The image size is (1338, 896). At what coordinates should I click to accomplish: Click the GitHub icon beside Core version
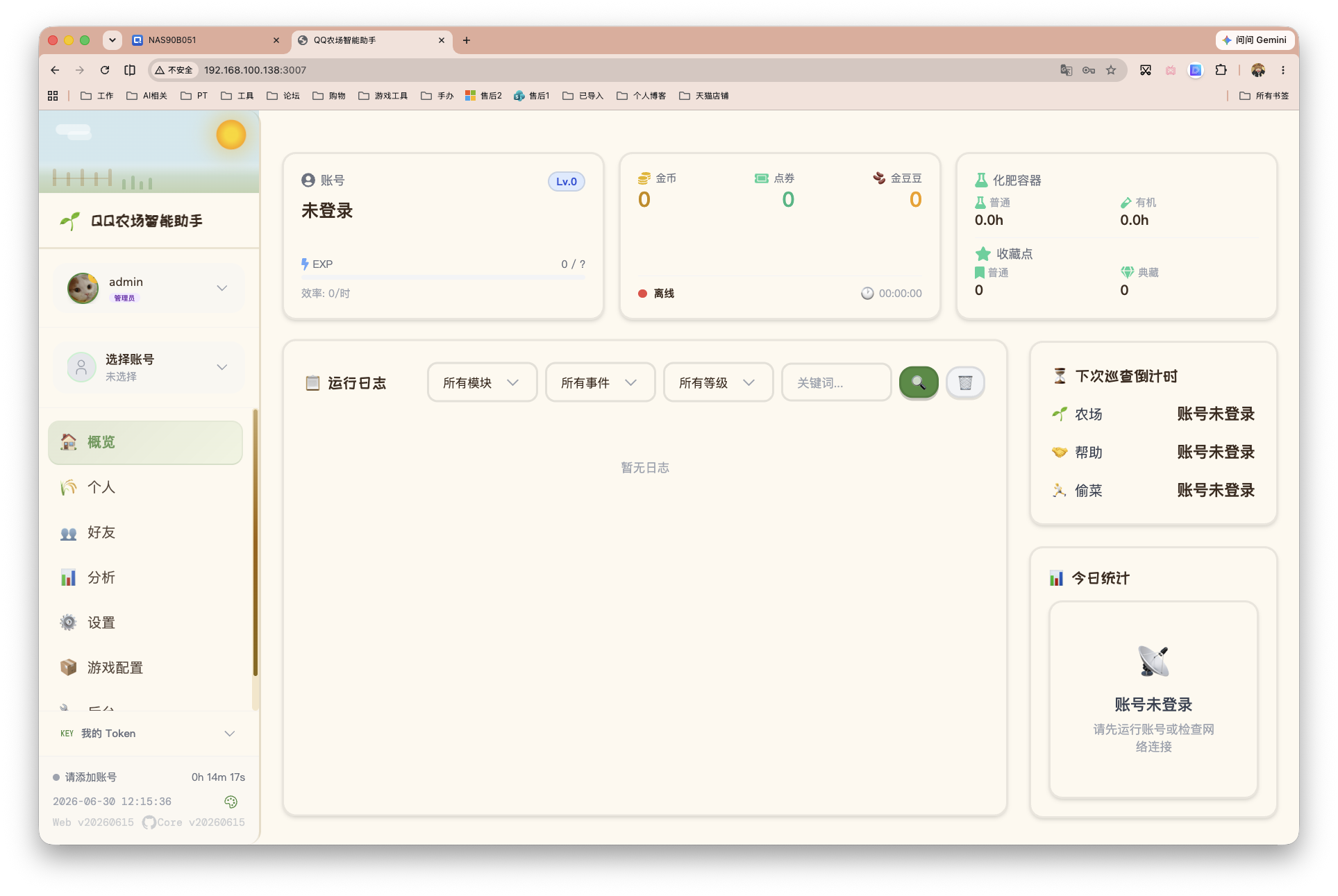[149, 822]
